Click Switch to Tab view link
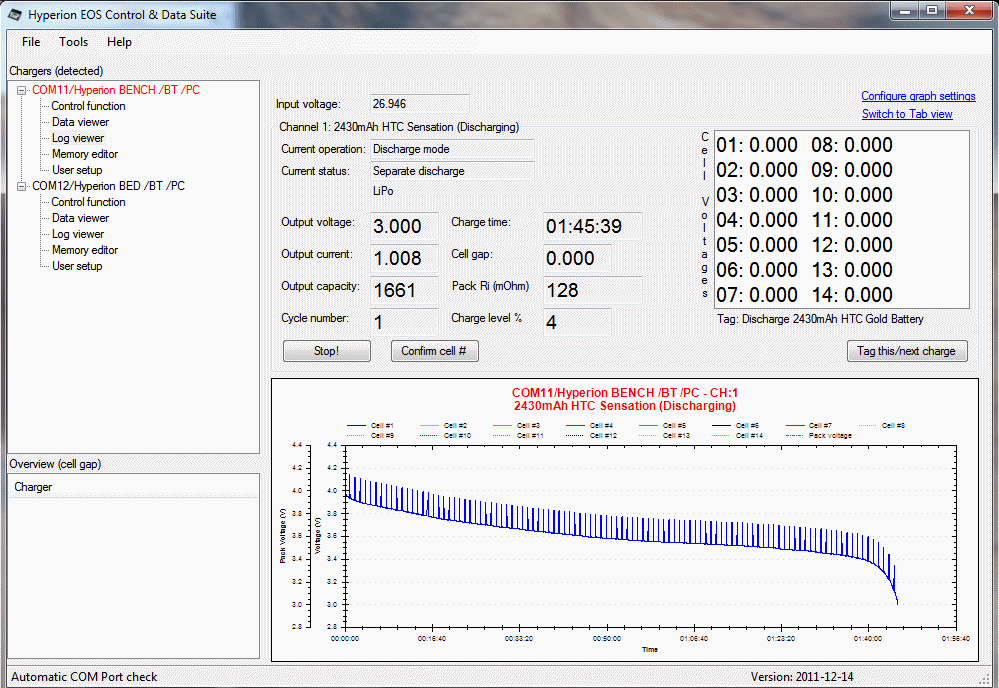Screen dimensions: 999x688 907,114
